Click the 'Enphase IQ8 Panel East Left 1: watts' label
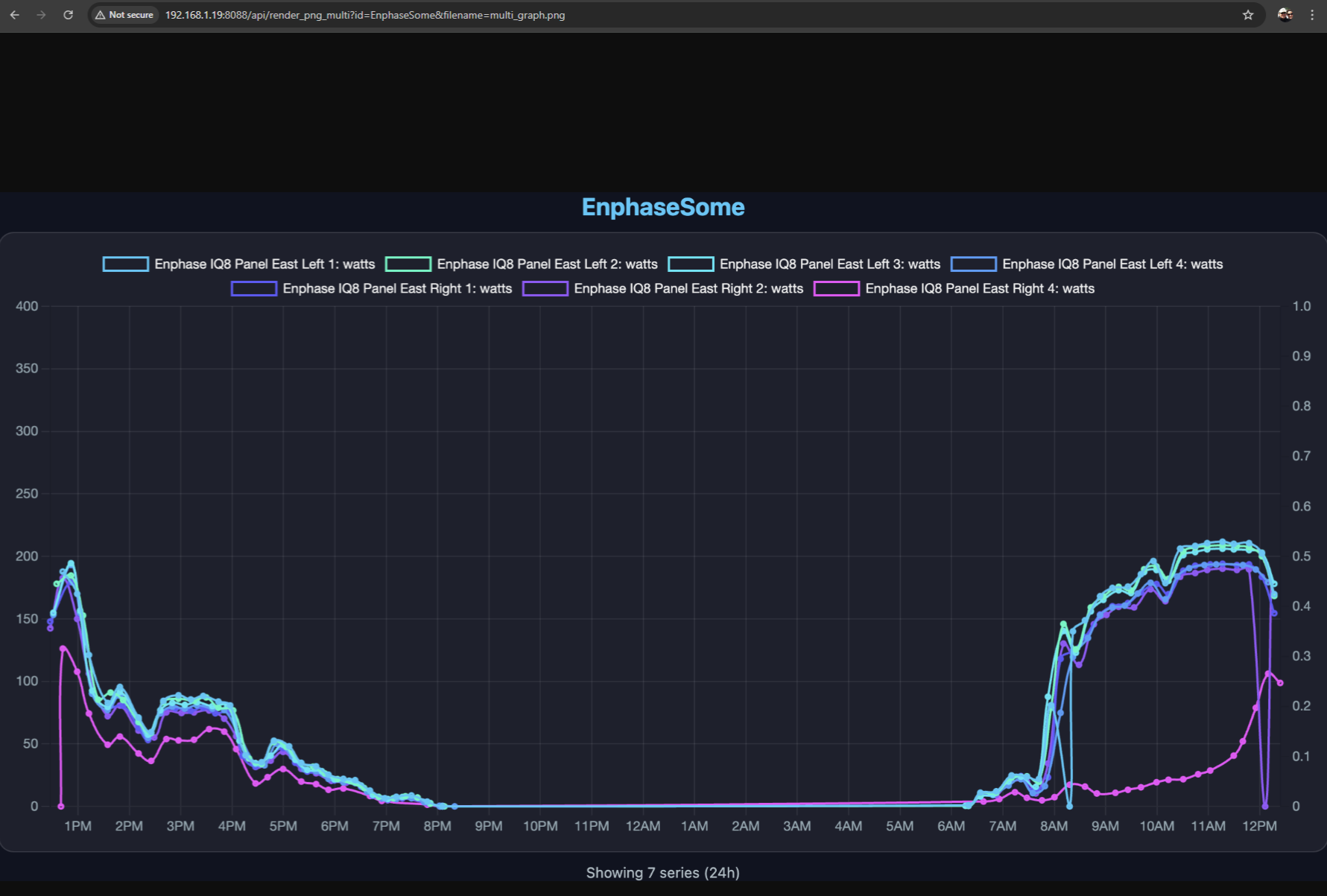1327x896 pixels. click(x=265, y=264)
